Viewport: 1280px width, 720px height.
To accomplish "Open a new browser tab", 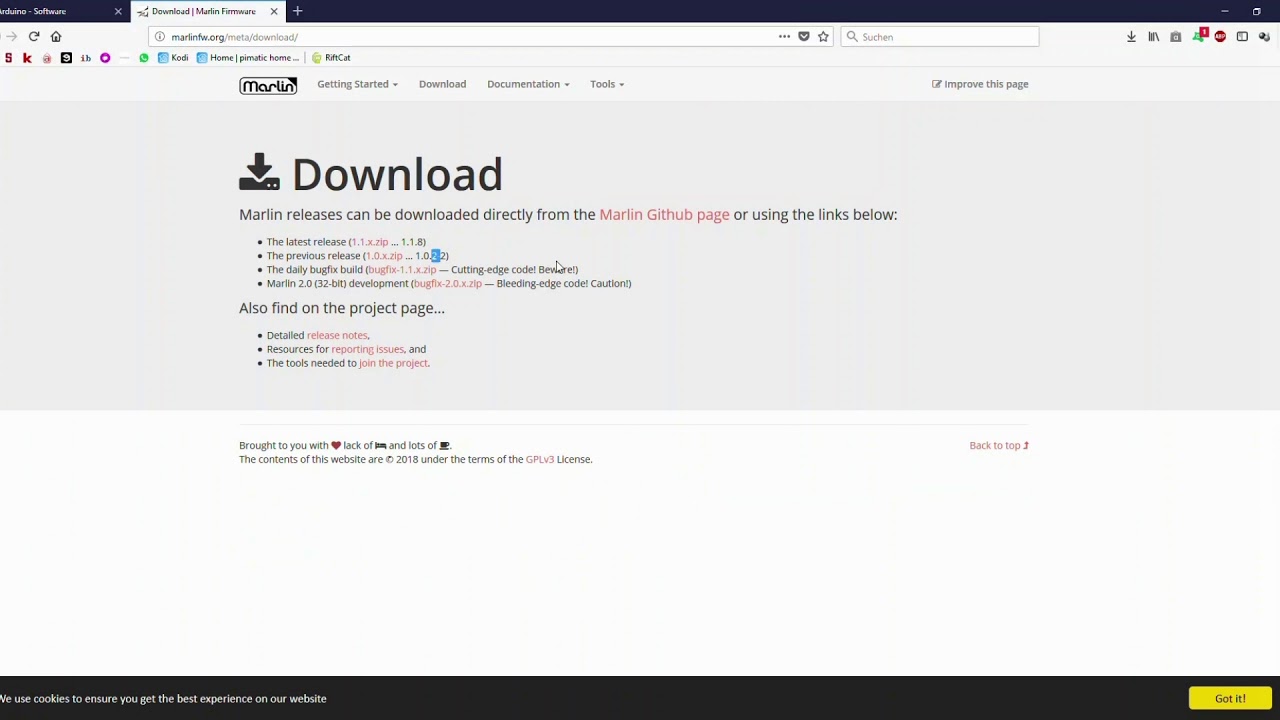I will click(297, 11).
